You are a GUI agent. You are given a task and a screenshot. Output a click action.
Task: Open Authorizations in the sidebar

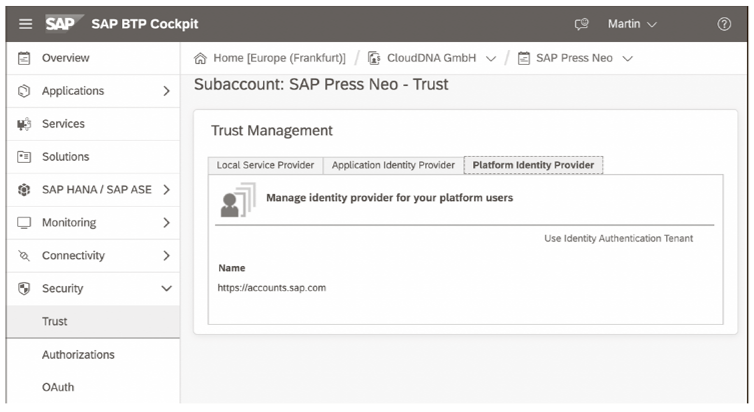(x=78, y=355)
